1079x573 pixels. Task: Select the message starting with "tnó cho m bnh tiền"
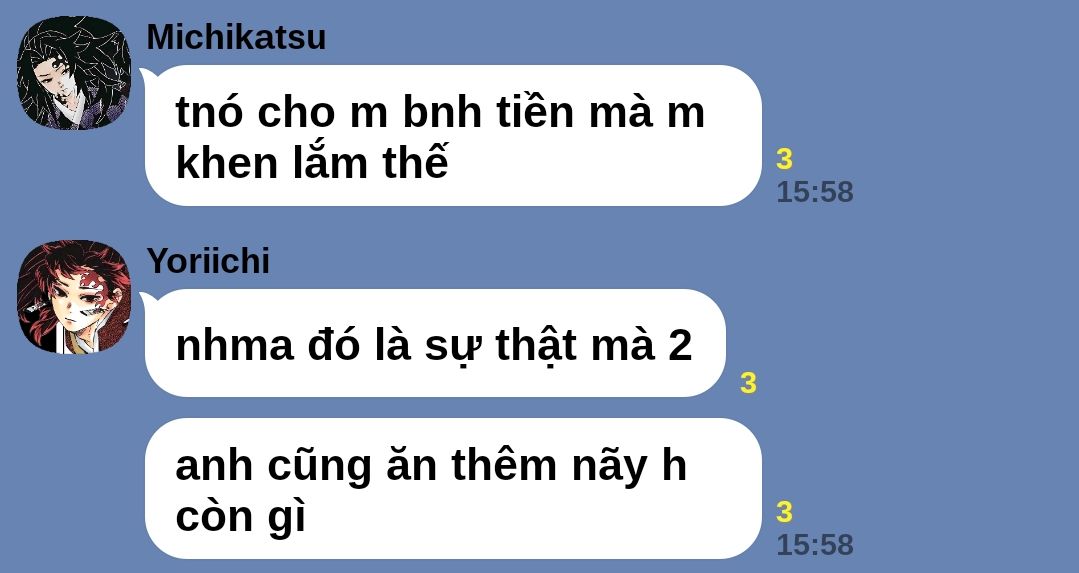point(453,136)
